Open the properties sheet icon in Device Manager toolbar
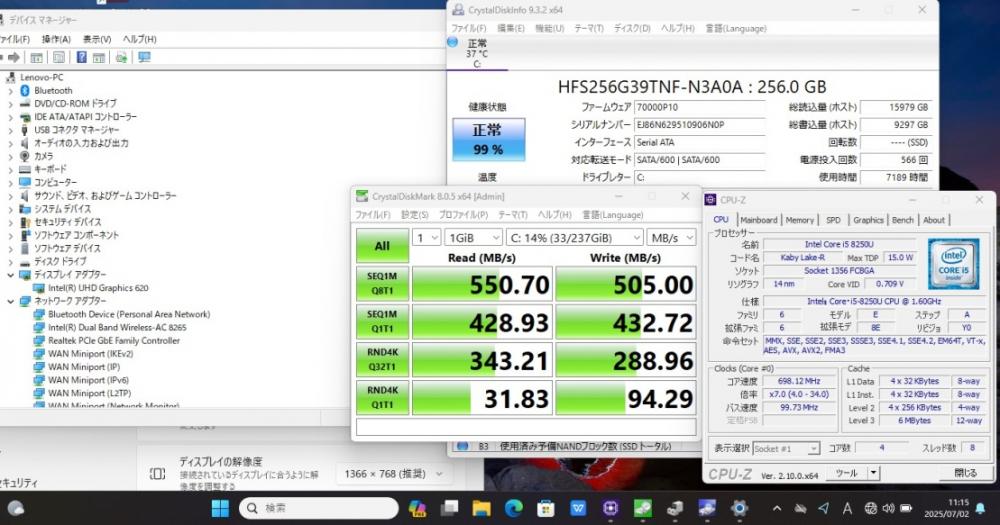 pyautogui.click(x=59, y=57)
